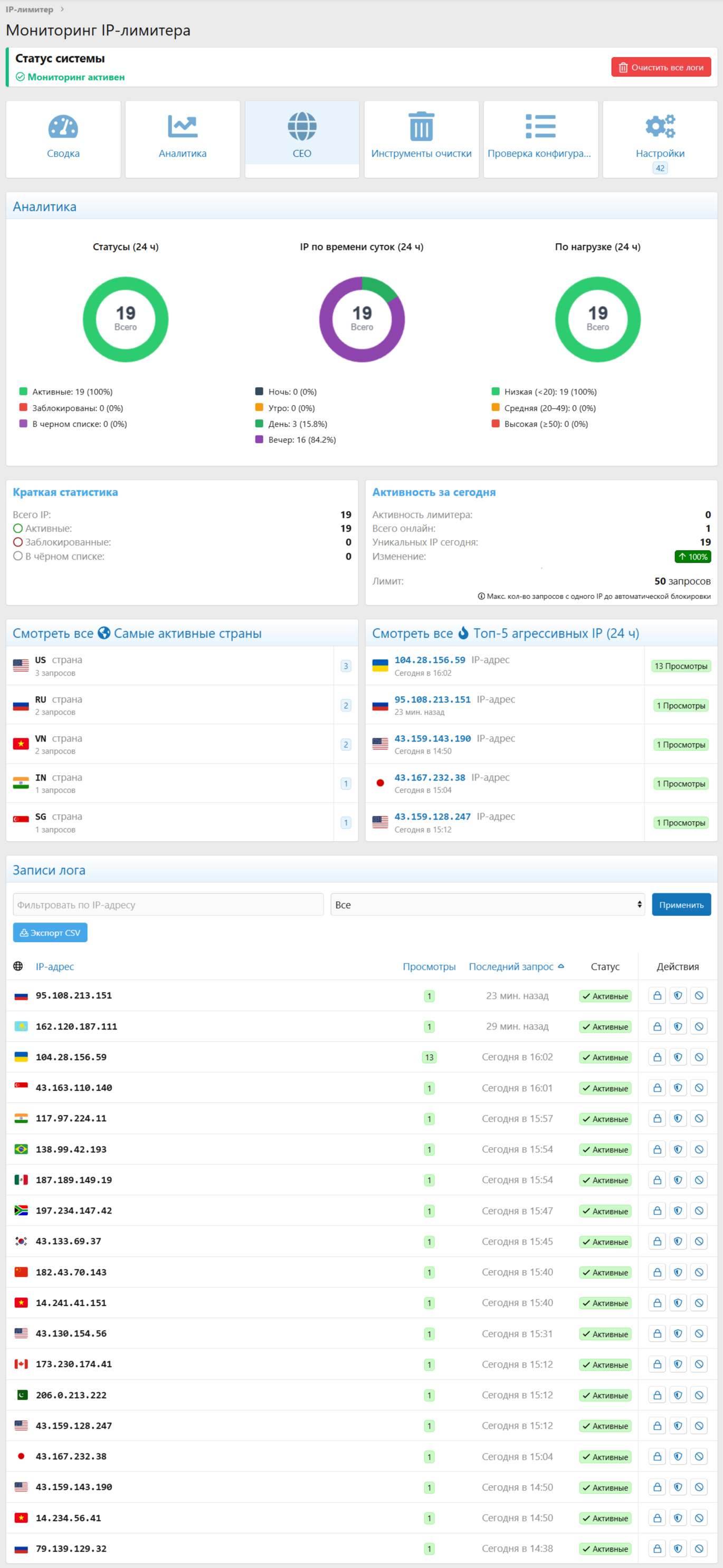
Task: Open top-5 IP 43.167.232.38 link
Action: pyautogui.click(x=430, y=777)
